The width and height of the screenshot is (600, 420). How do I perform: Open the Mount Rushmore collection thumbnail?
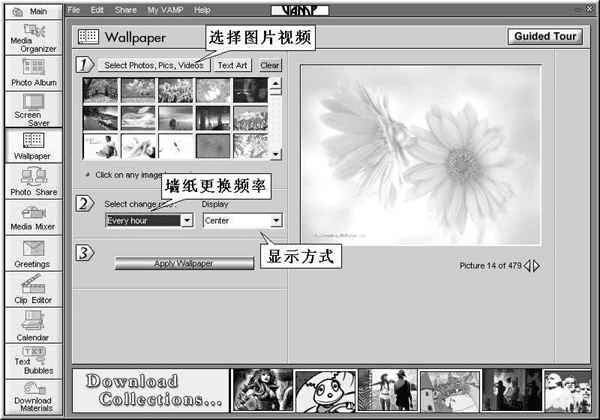tap(568, 390)
